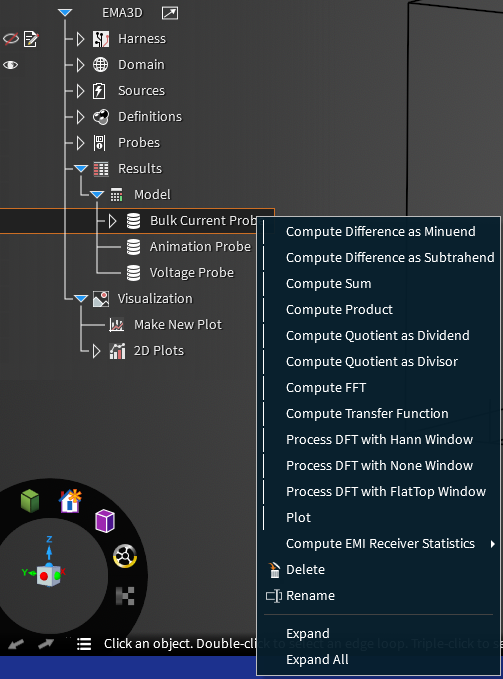Expand the Probes node

coord(81,143)
